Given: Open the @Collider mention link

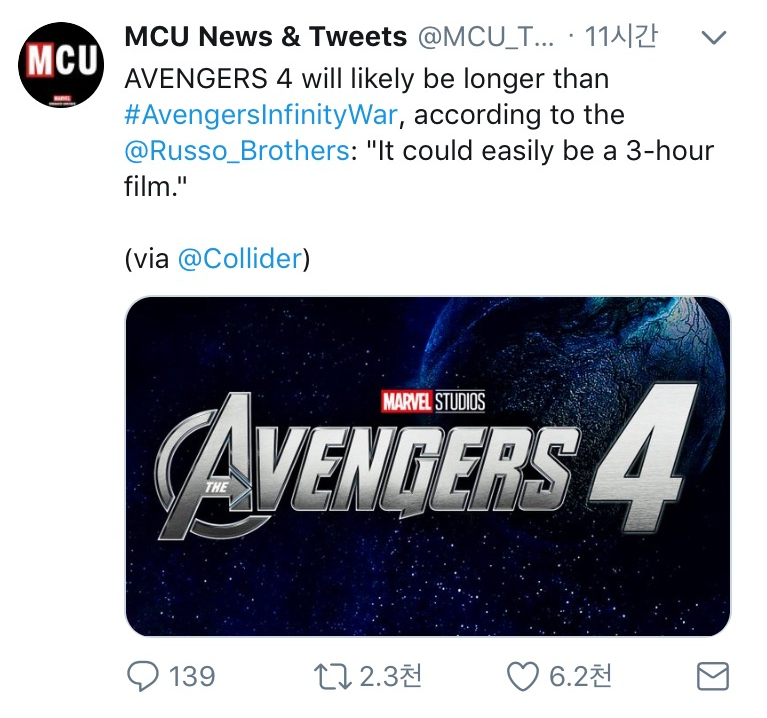Looking at the screenshot, I should point(239,259).
